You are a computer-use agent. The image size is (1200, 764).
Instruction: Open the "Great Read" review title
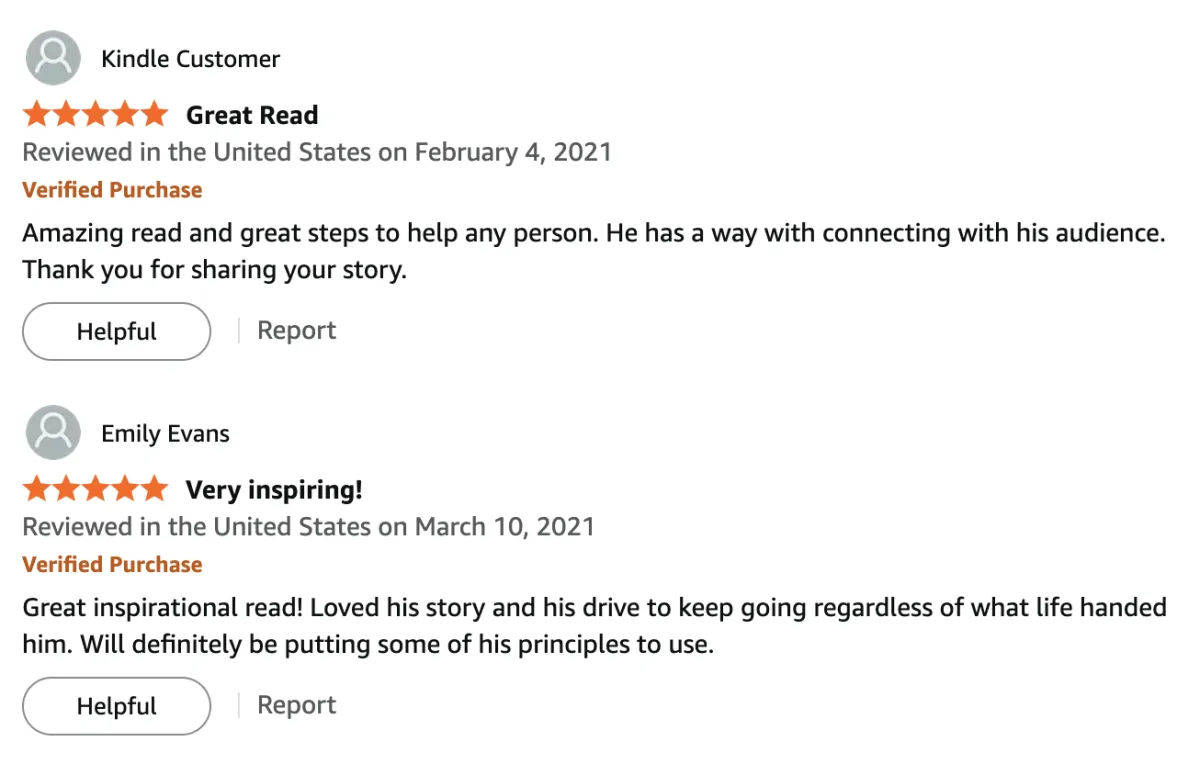point(252,115)
